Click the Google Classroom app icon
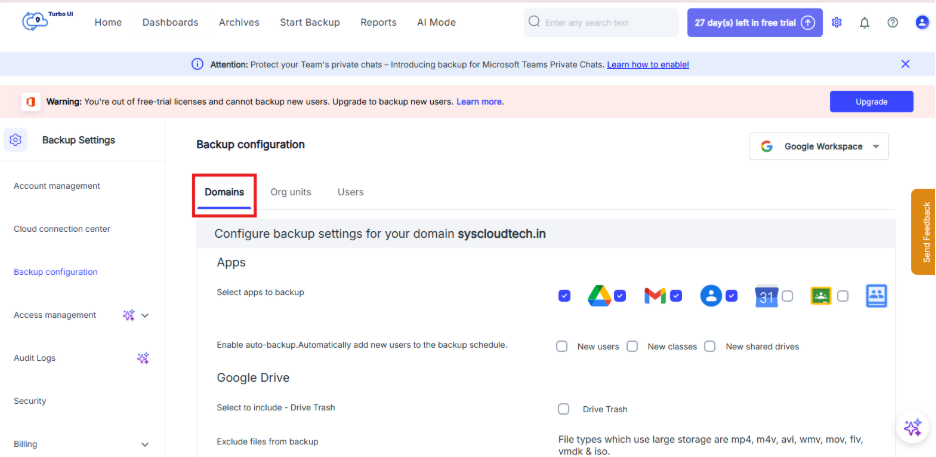 (x=821, y=296)
